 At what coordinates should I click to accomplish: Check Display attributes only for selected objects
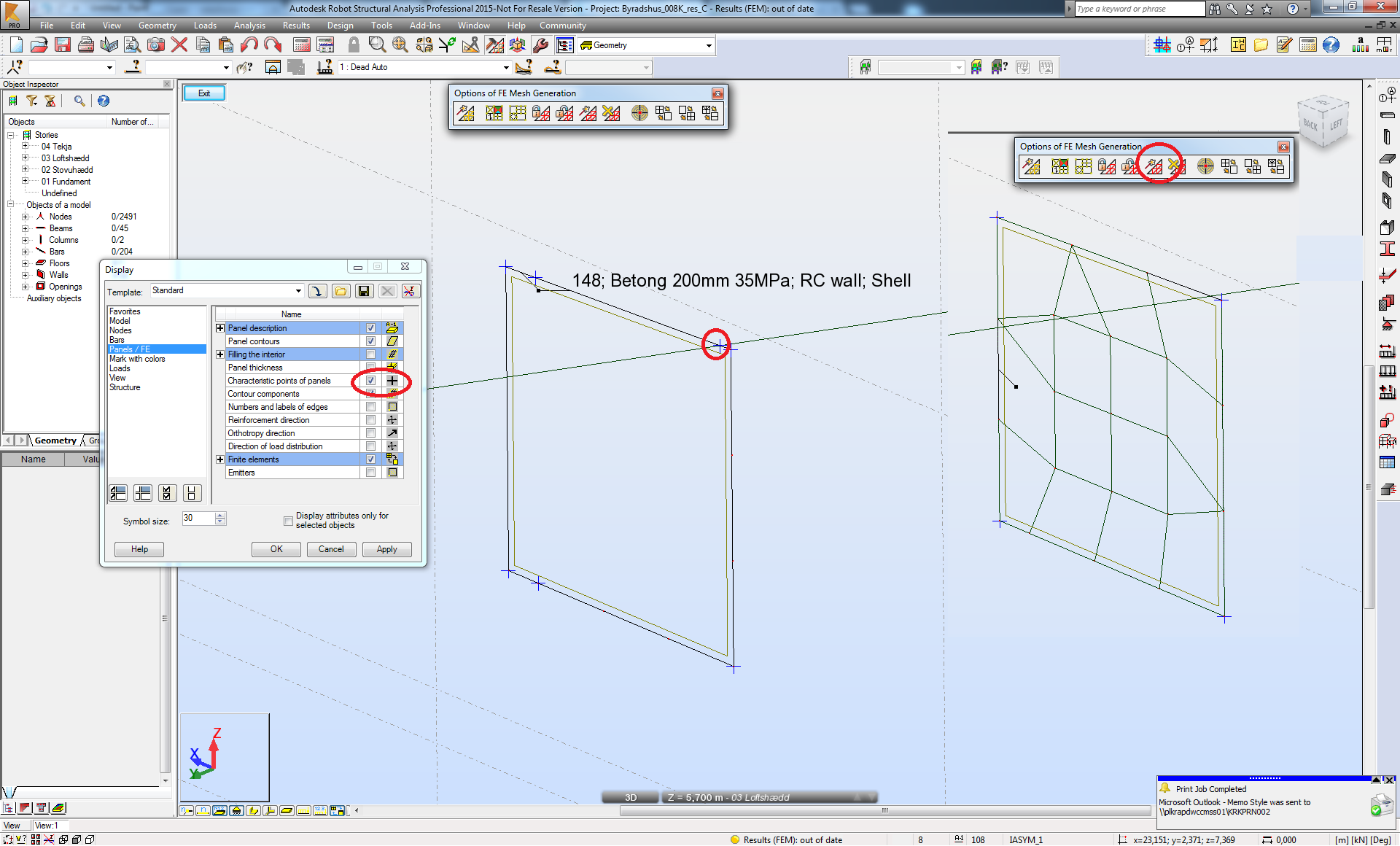pos(289,521)
